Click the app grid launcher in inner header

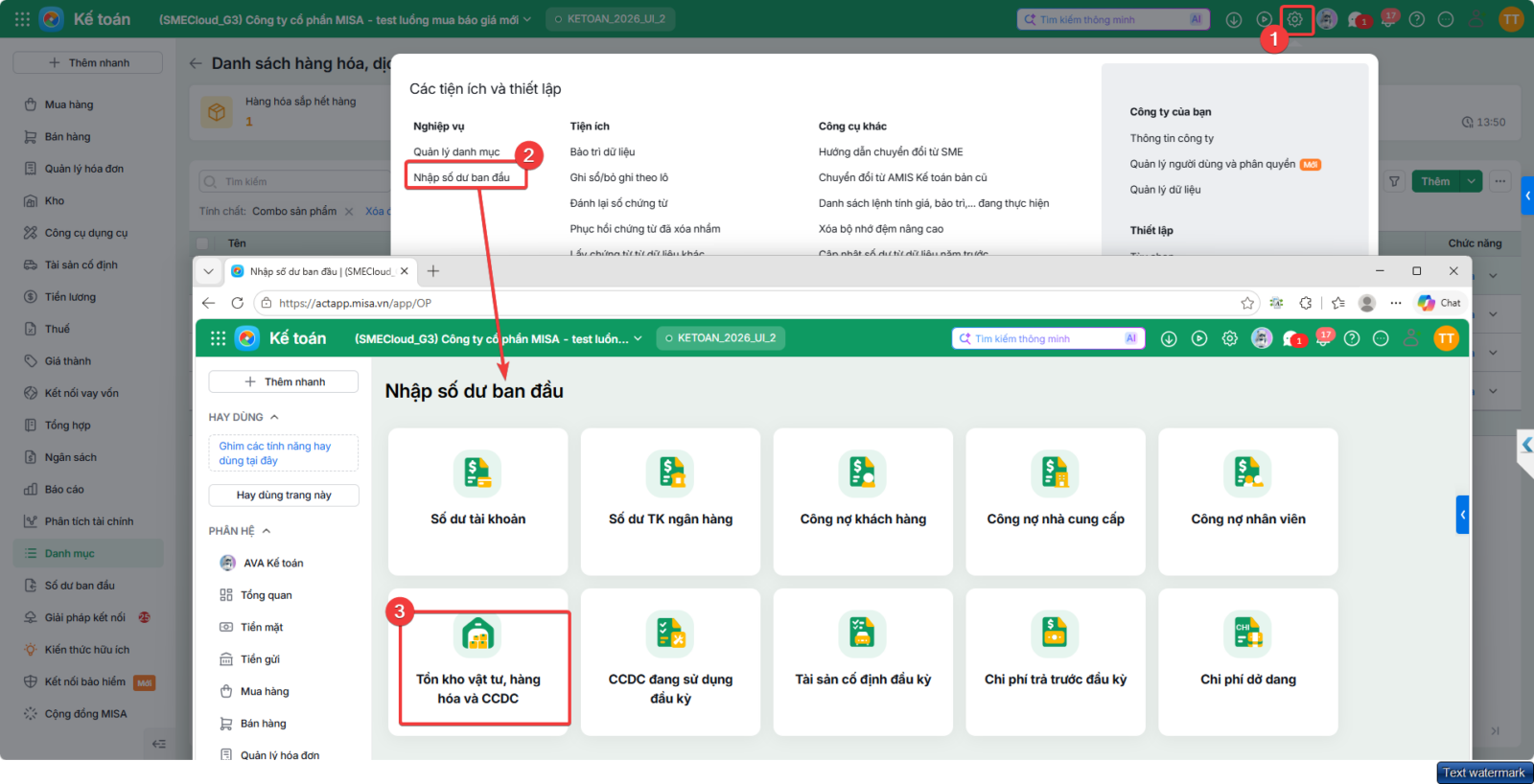click(x=219, y=338)
